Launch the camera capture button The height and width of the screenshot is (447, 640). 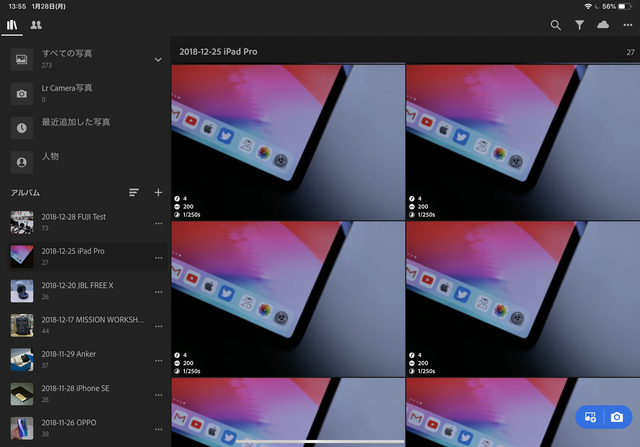617,417
